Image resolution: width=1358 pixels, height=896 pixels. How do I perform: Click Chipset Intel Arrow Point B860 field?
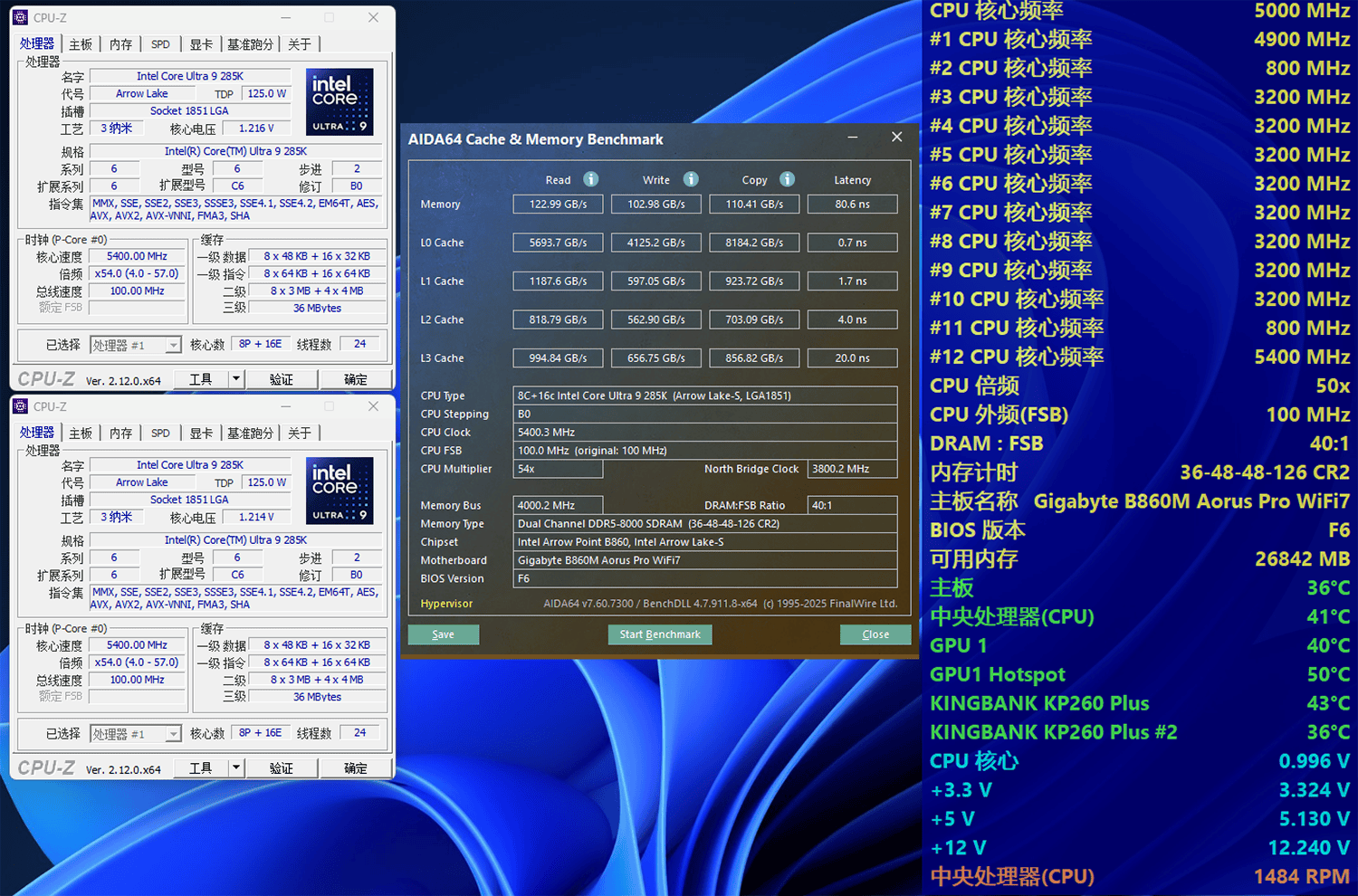tap(705, 542)
